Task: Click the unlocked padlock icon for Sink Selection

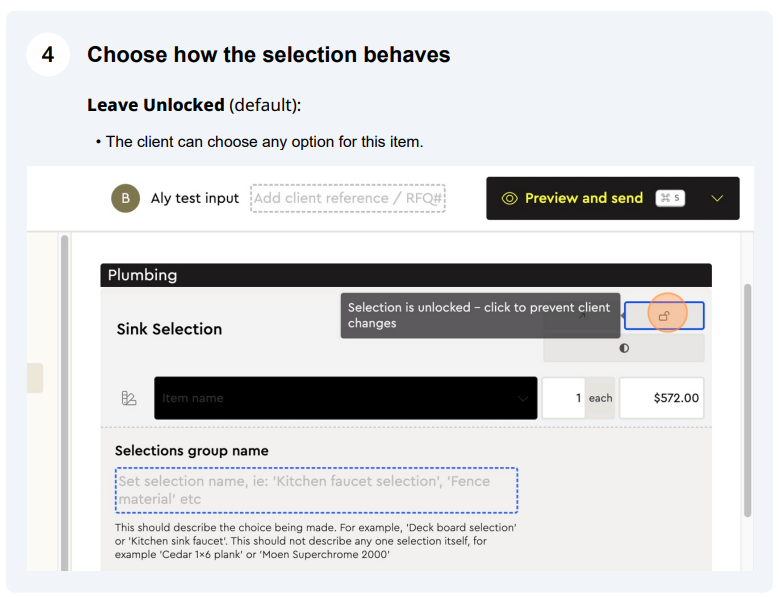Action: (x=664, y=316)
